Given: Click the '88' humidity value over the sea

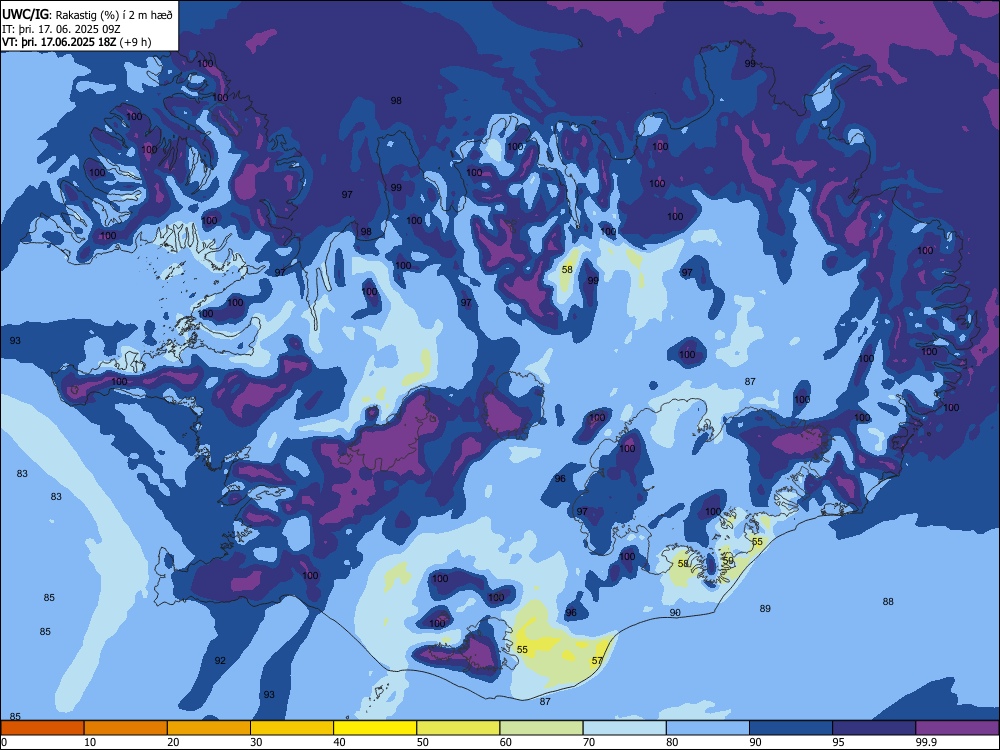Looking at the screenshot, I should click(888, 601).
